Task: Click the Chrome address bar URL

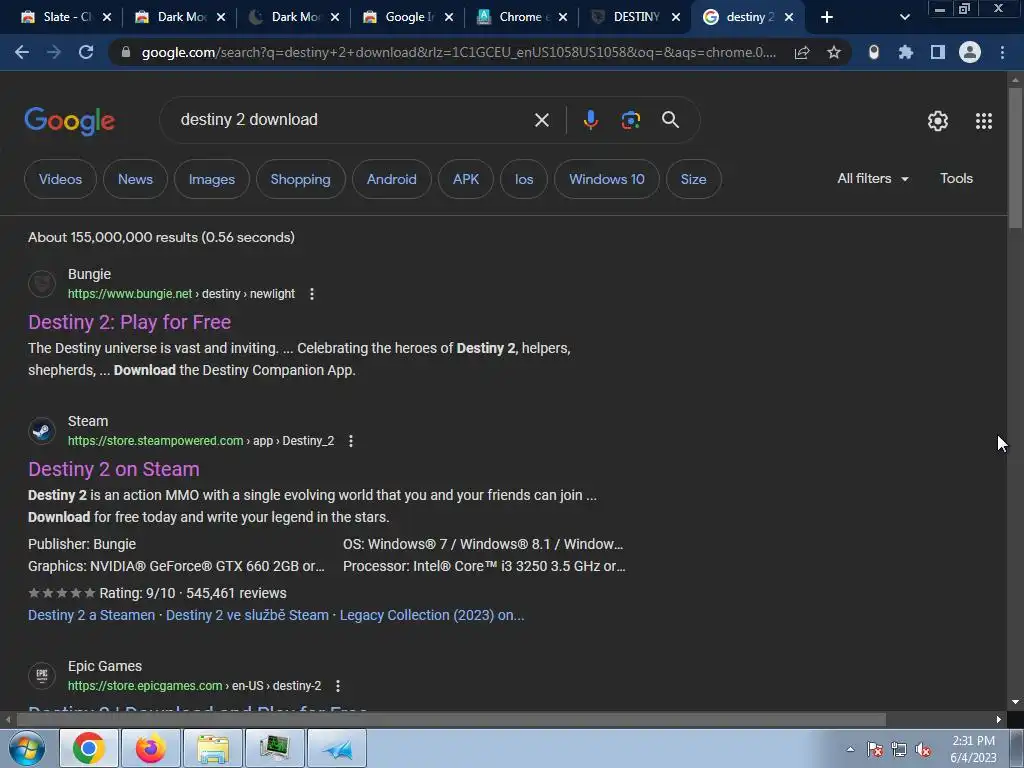Action: 457,52
